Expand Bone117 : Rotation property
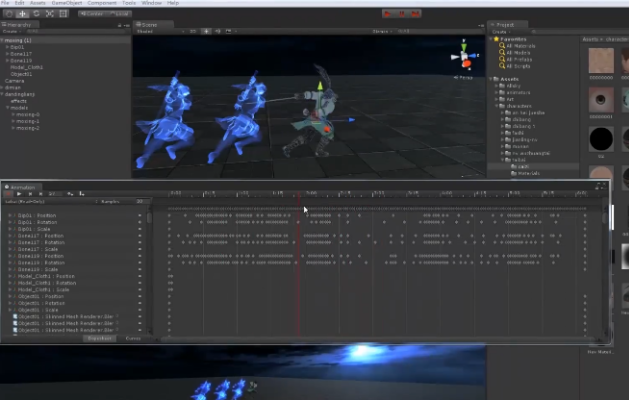Image resolution: width=629 pixels, height=400 pixels. pos(10,243)
